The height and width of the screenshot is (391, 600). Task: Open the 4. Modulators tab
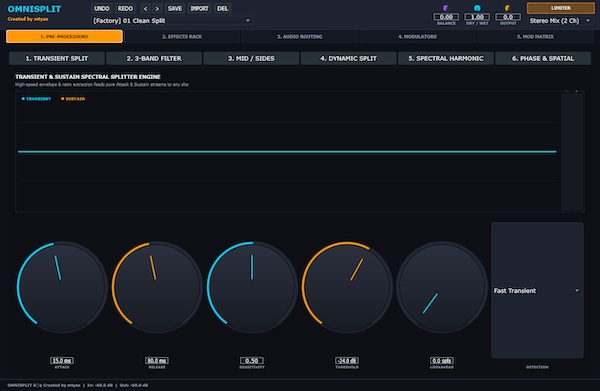point(417,36)
